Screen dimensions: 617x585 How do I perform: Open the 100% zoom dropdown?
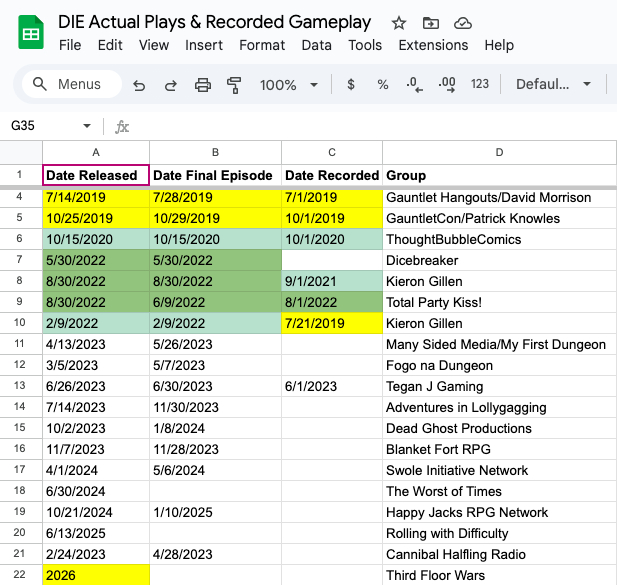pyautogui.click(x=291, y=85)
